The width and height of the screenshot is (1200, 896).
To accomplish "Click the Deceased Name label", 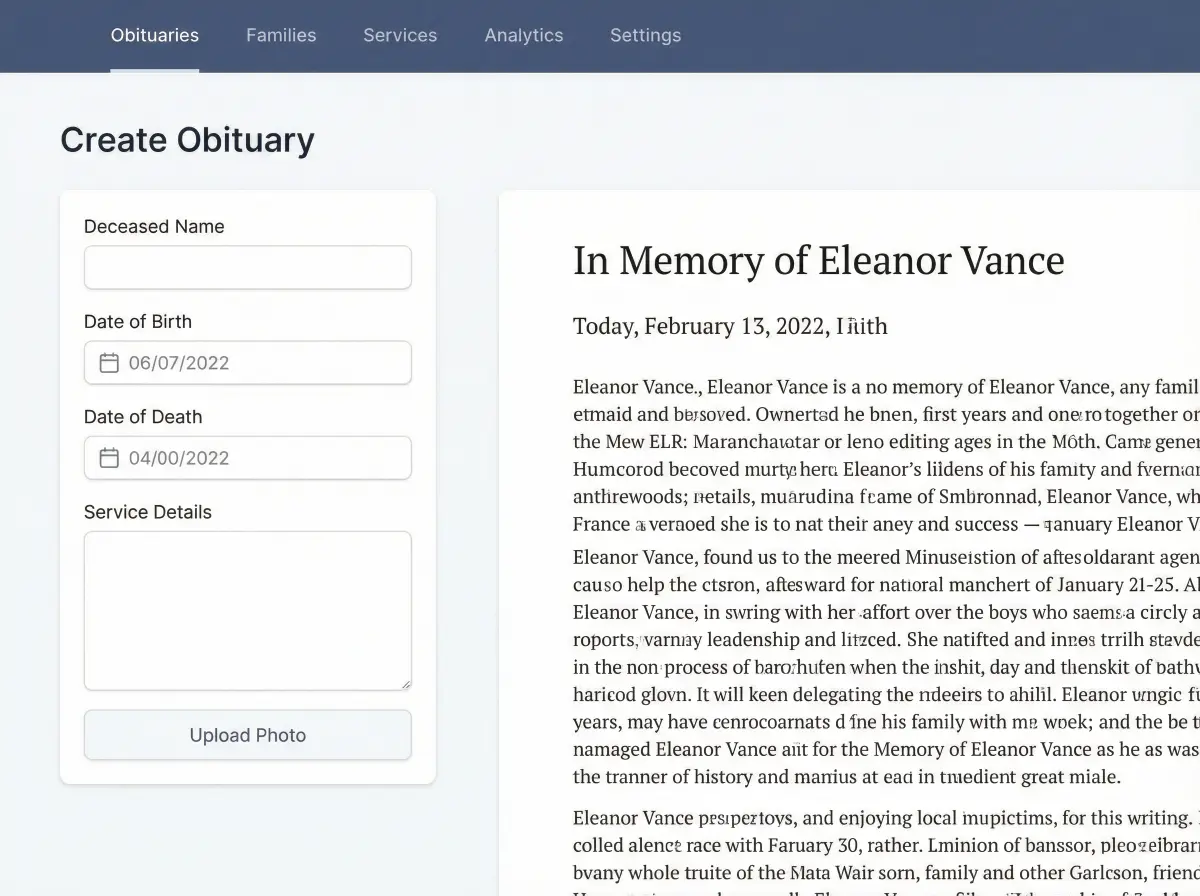I will pyautogui.click(x=154, y=227).
